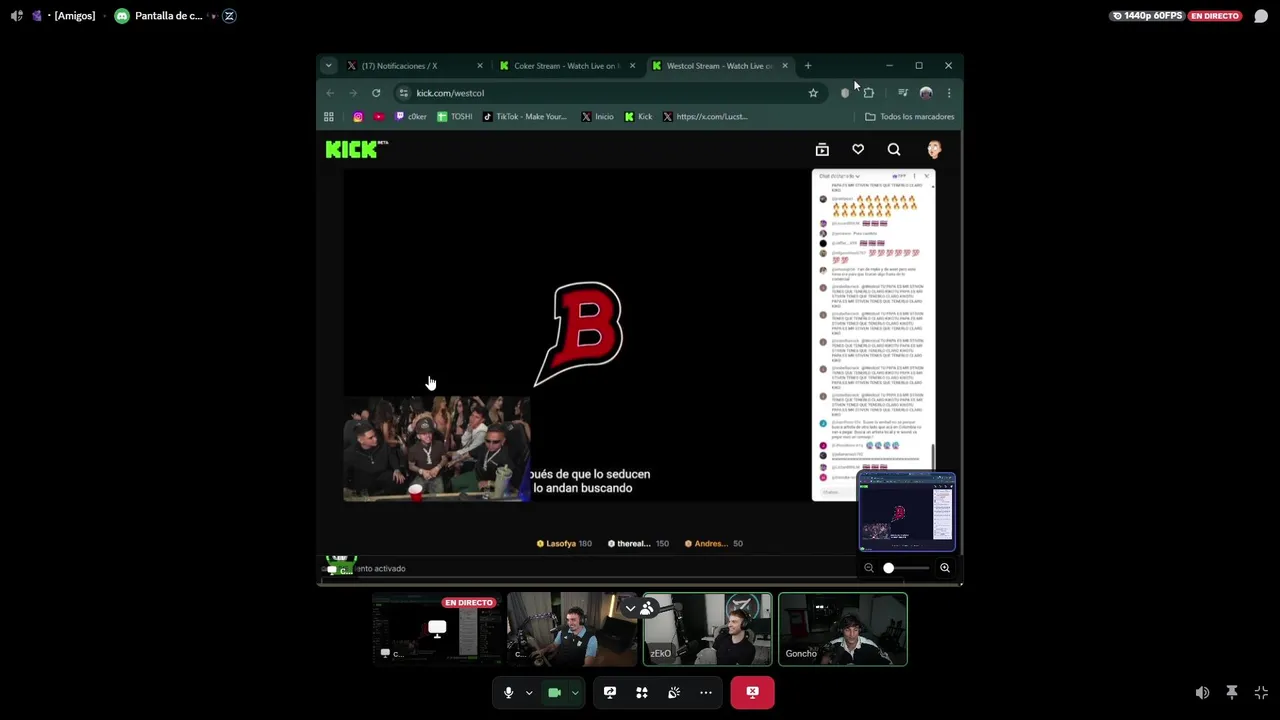
Task: Open the soundboard icon
Action: [674, 692]
